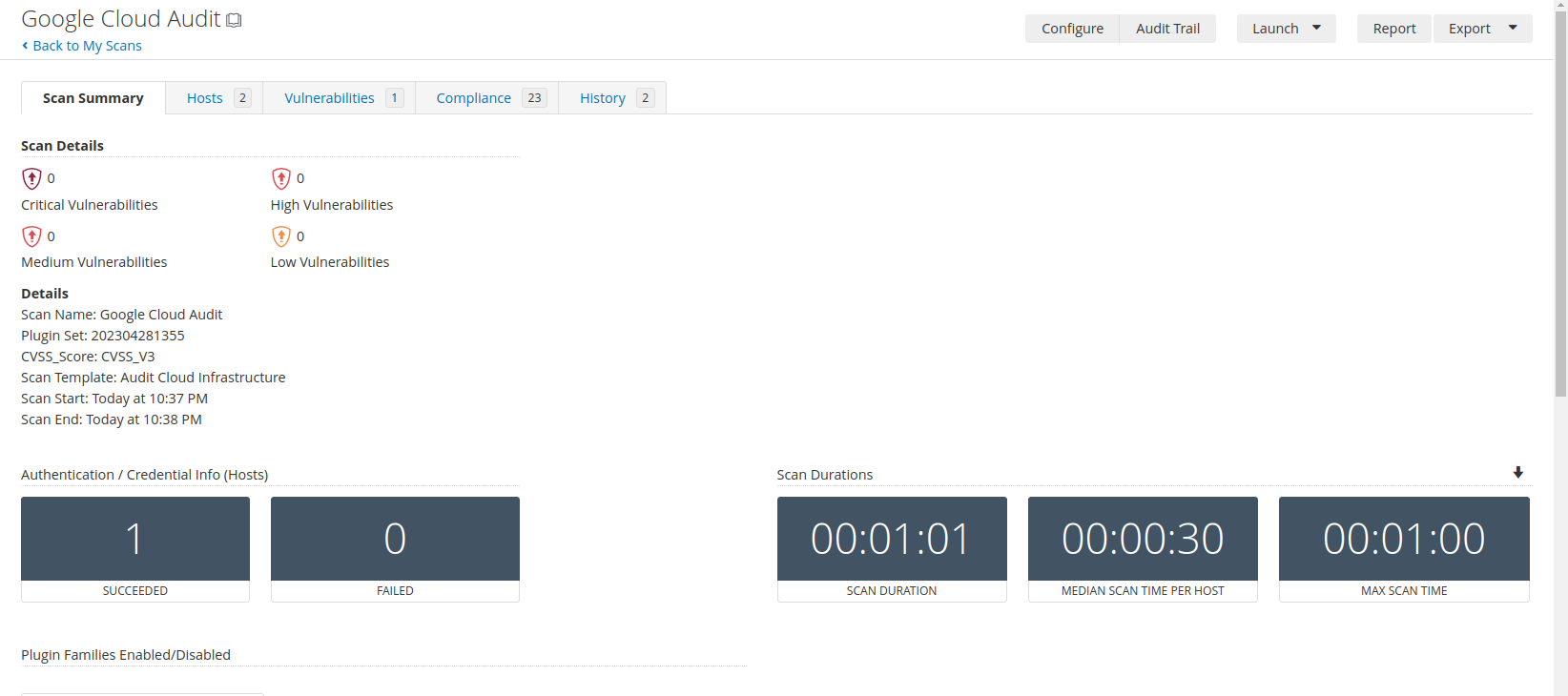Click the "Plugin Set: 202304281355" line

(x=103, y=336)
